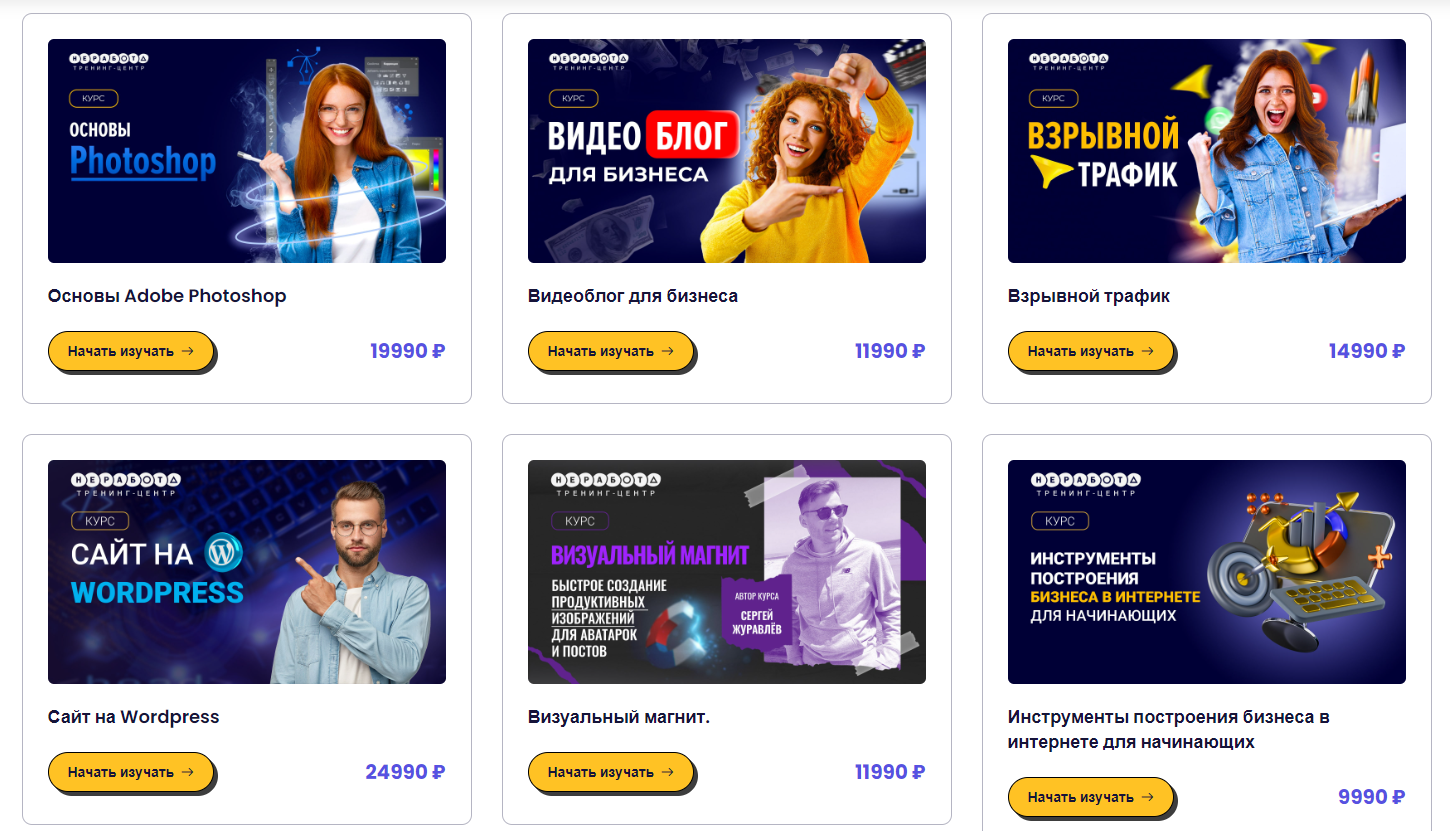
Task: Open Инструменты построения бизнеса в интернете title
Action: [1169, 729]
